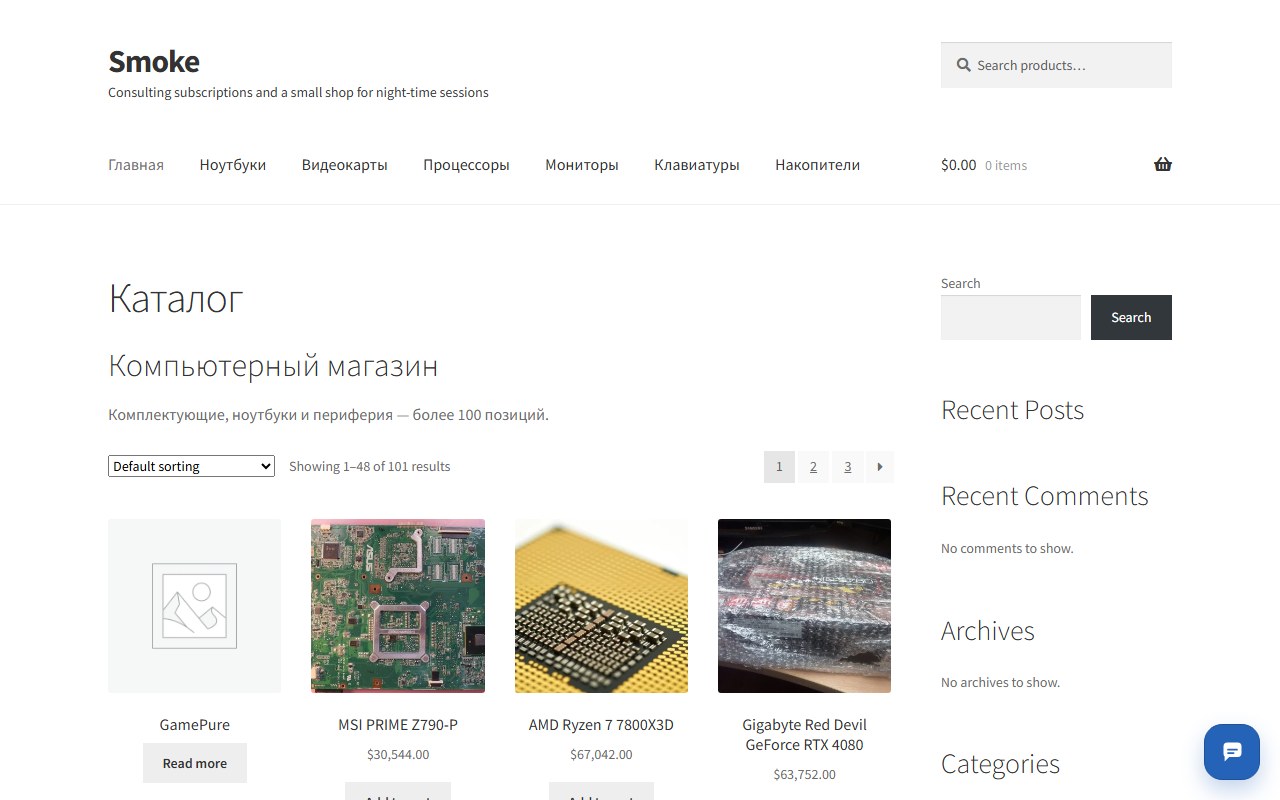The height and width of the screenshot is (800, 1280).
Task: Open the AMD Ryzen 7 7800X3D title
Action: tap(601, 725)
